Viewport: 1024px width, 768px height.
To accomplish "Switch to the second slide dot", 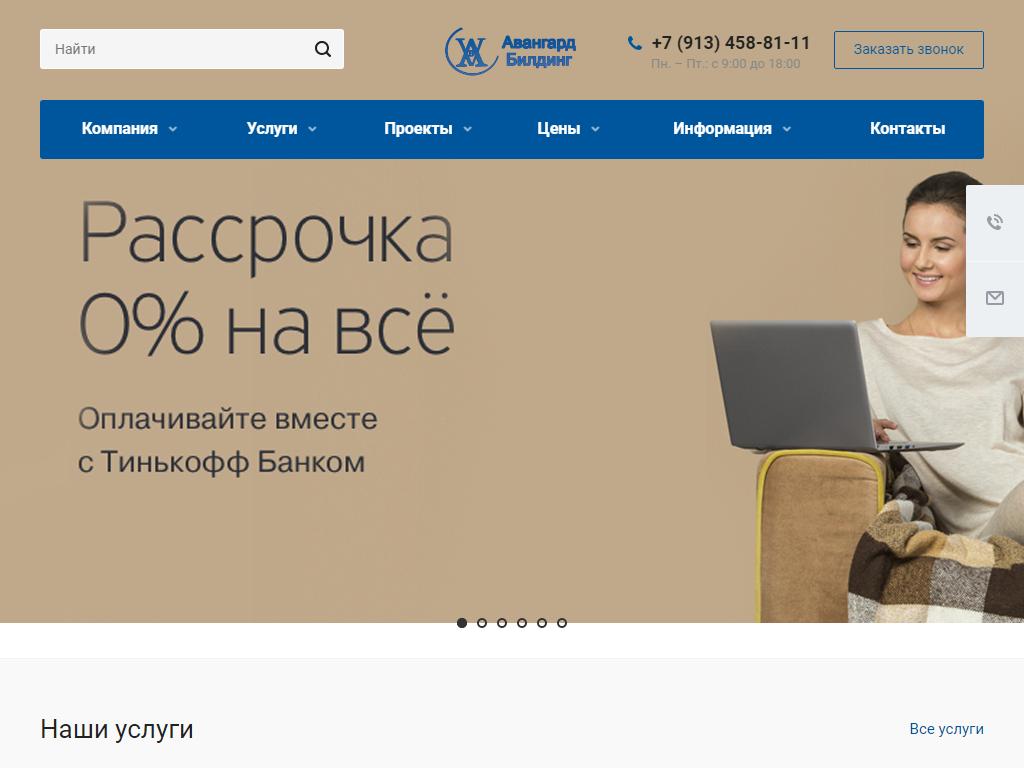I will tap(482, 623).
